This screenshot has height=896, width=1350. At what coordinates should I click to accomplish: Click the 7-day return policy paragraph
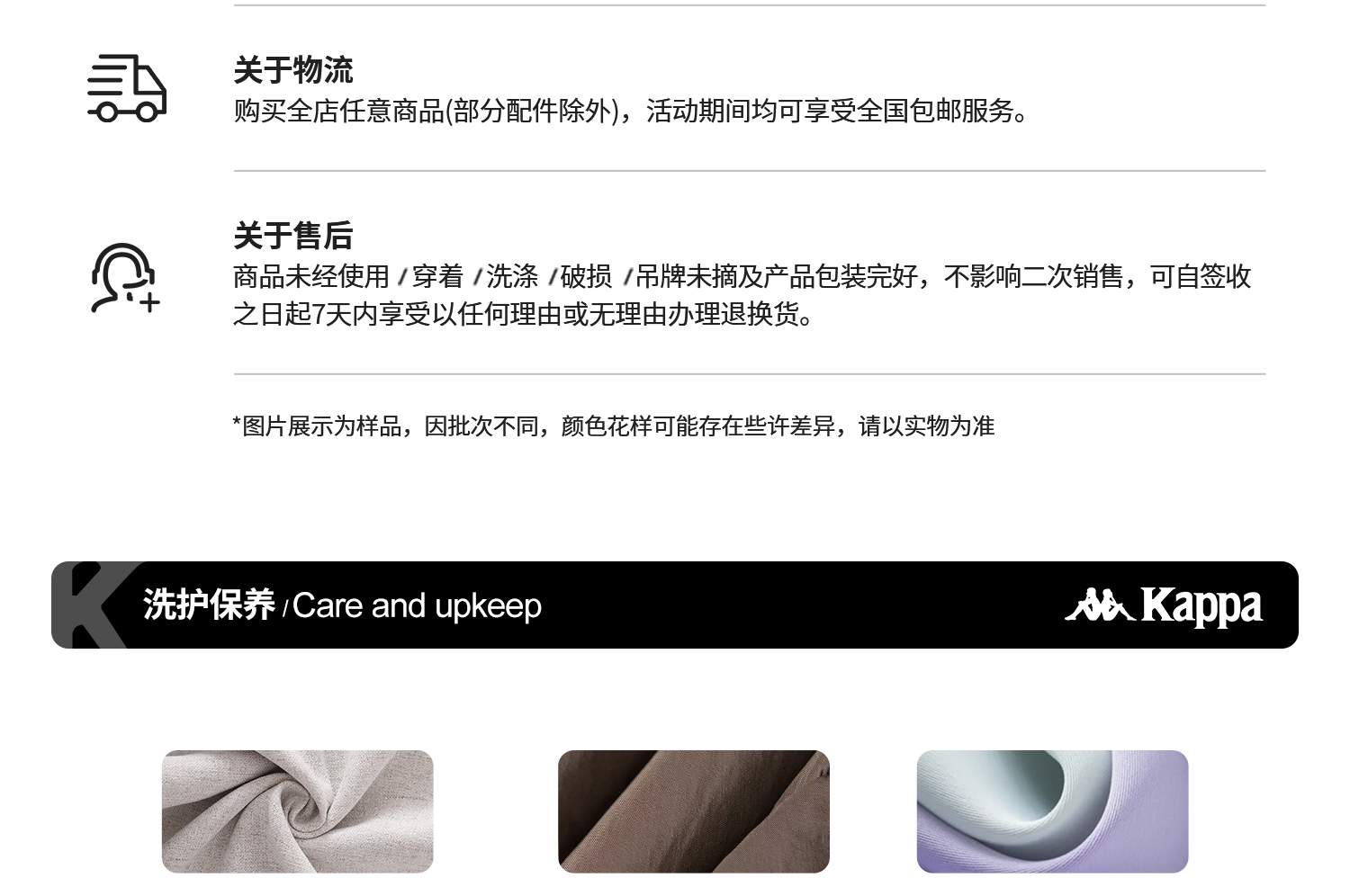pyautogui.click(x=742, y=295)
